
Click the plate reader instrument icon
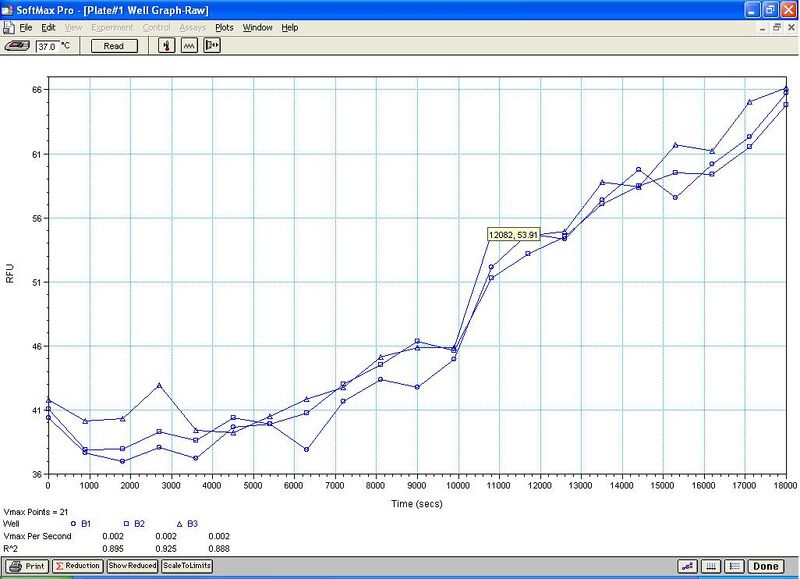point(17,46)
